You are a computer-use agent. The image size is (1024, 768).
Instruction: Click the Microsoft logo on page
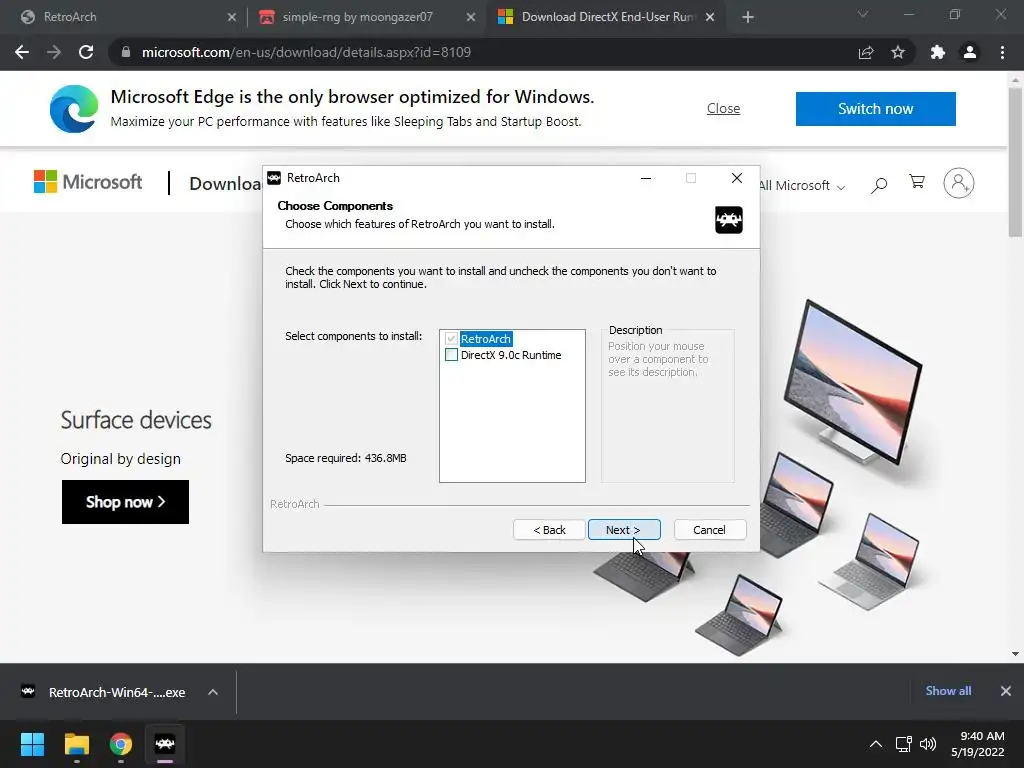pyautogui.click(x=88, y=182)
